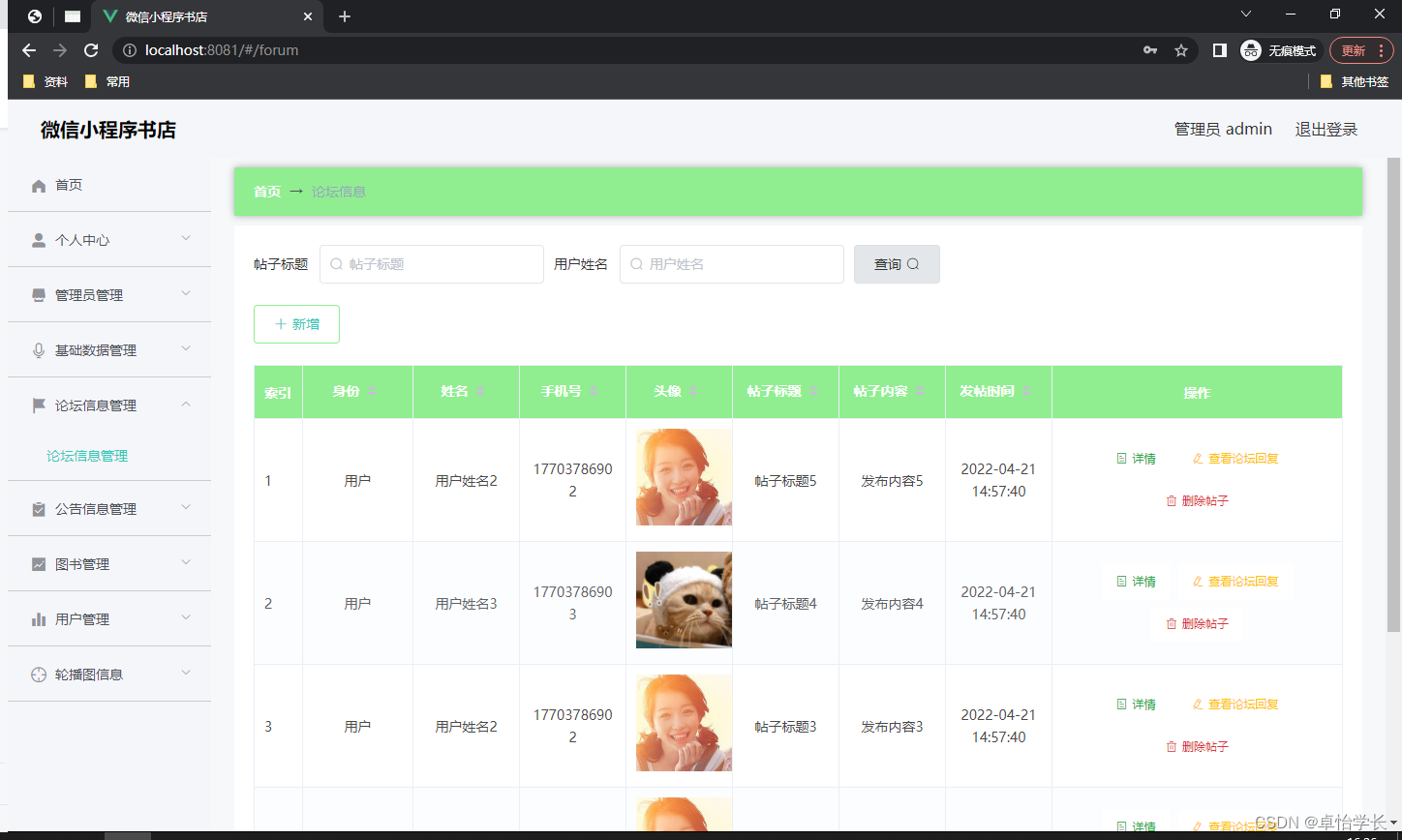1402x840 pixels.
Task: Click the site information icon before localhost
Action: coord(130,50)
